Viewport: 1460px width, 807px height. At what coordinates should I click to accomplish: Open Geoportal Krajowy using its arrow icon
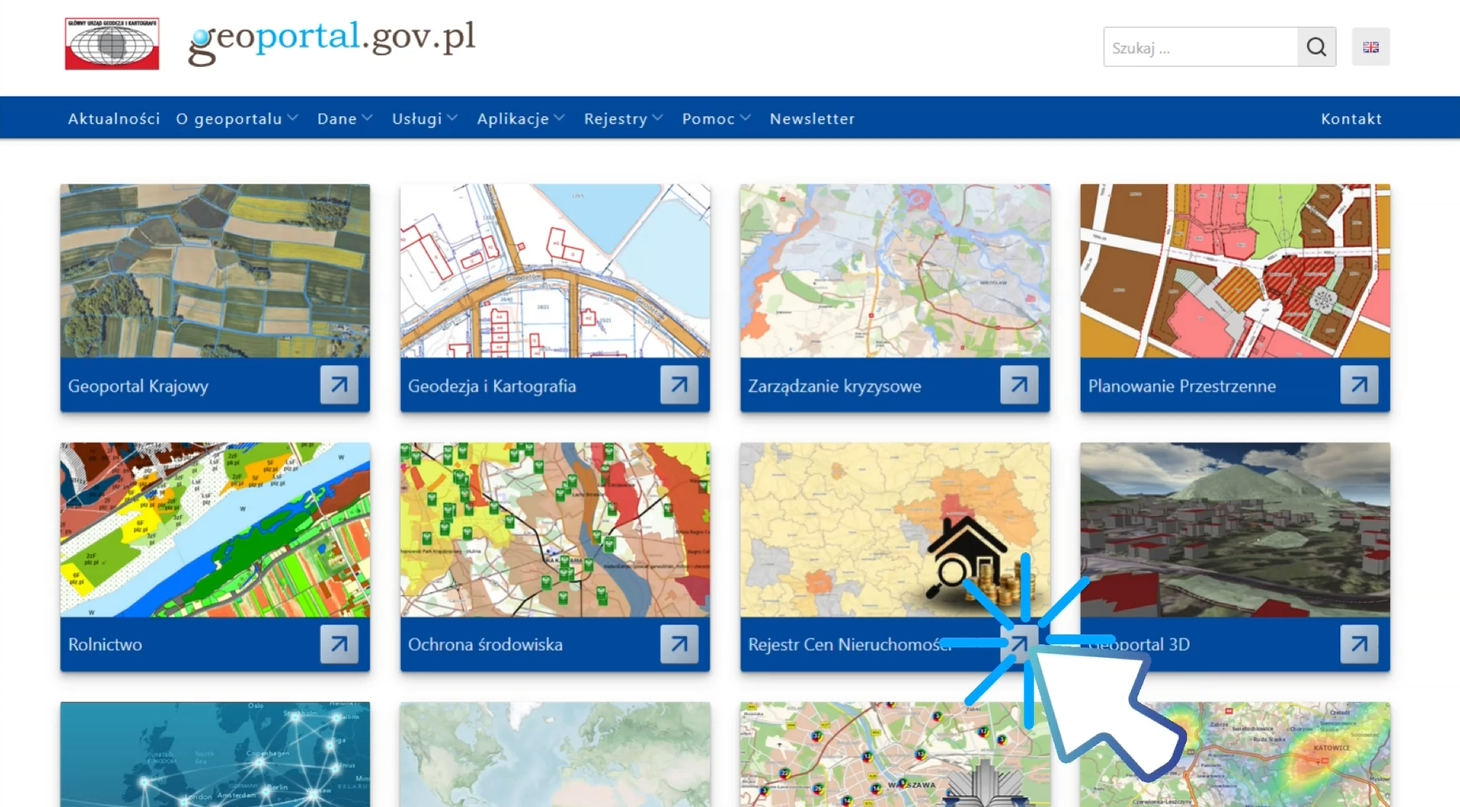tap(339, 385)
